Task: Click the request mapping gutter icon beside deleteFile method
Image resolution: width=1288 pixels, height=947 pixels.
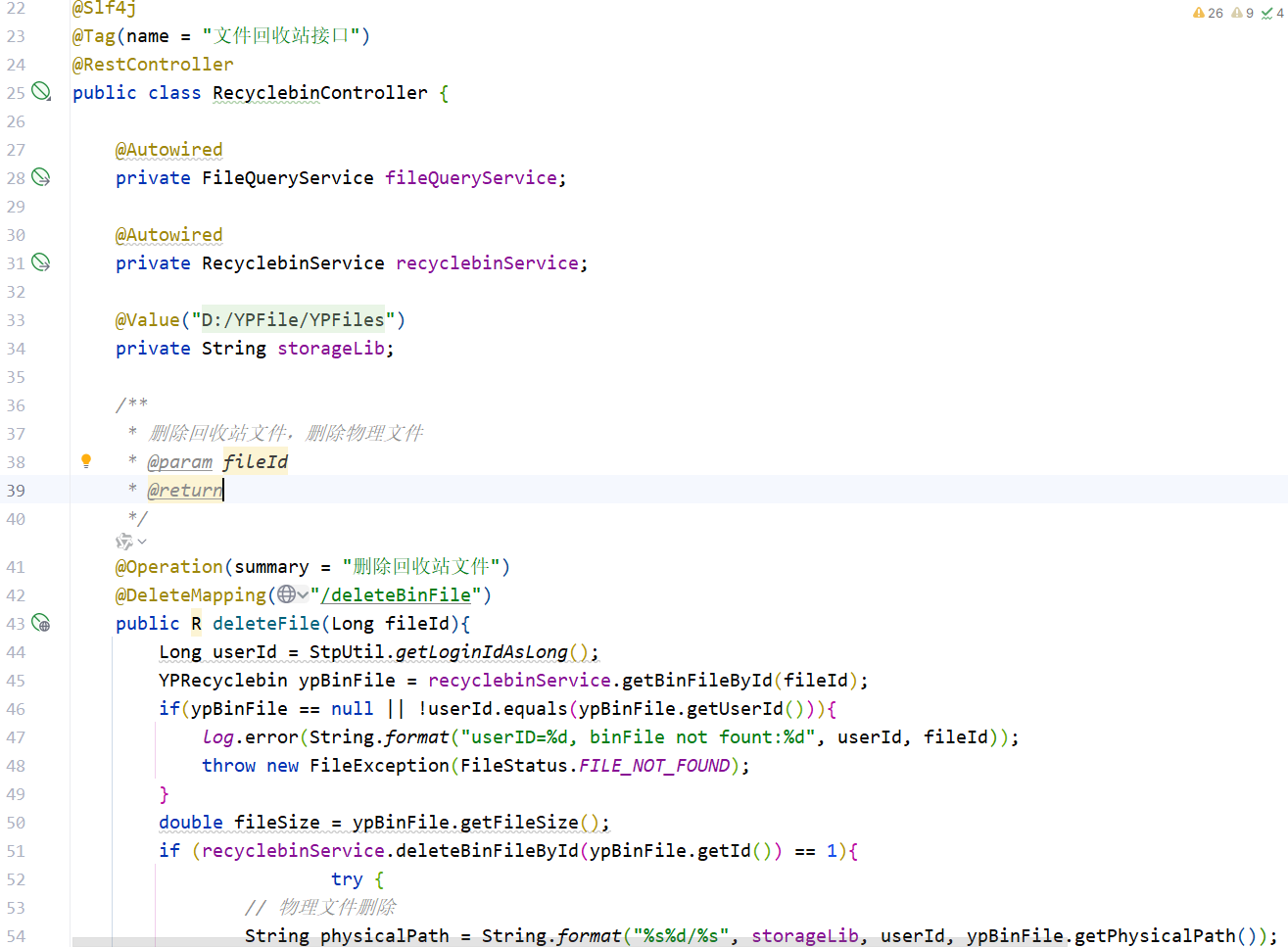Action: 41,623
